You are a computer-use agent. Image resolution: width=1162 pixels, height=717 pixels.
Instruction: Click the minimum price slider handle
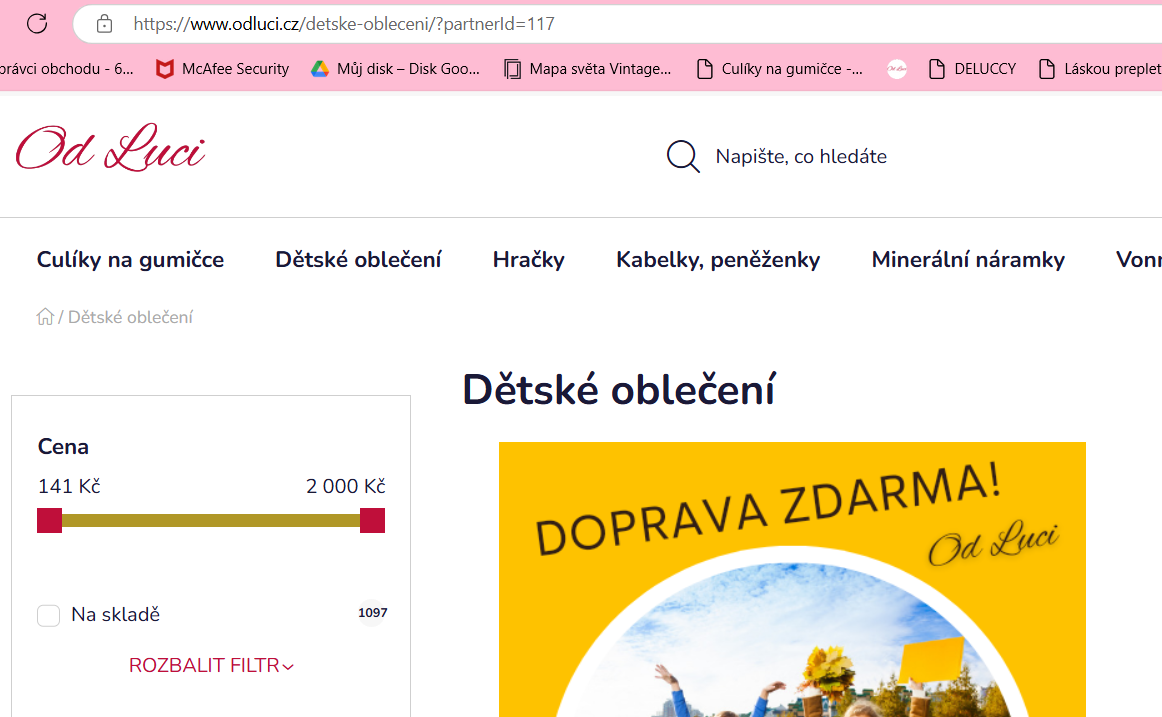(x=50, y=521)
